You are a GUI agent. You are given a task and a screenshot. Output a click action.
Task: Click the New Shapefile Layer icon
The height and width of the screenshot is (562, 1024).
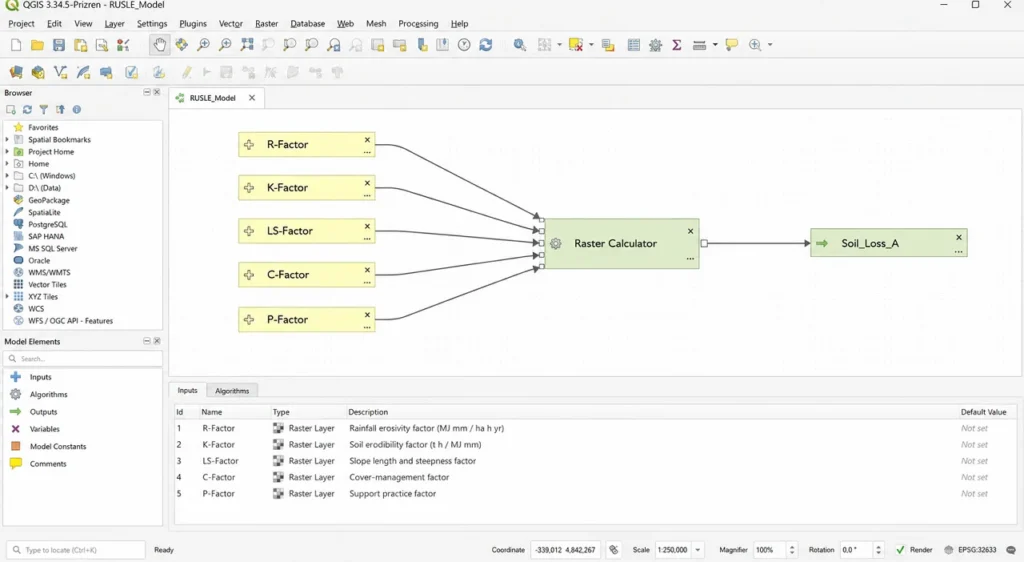[x=61, y=72]
